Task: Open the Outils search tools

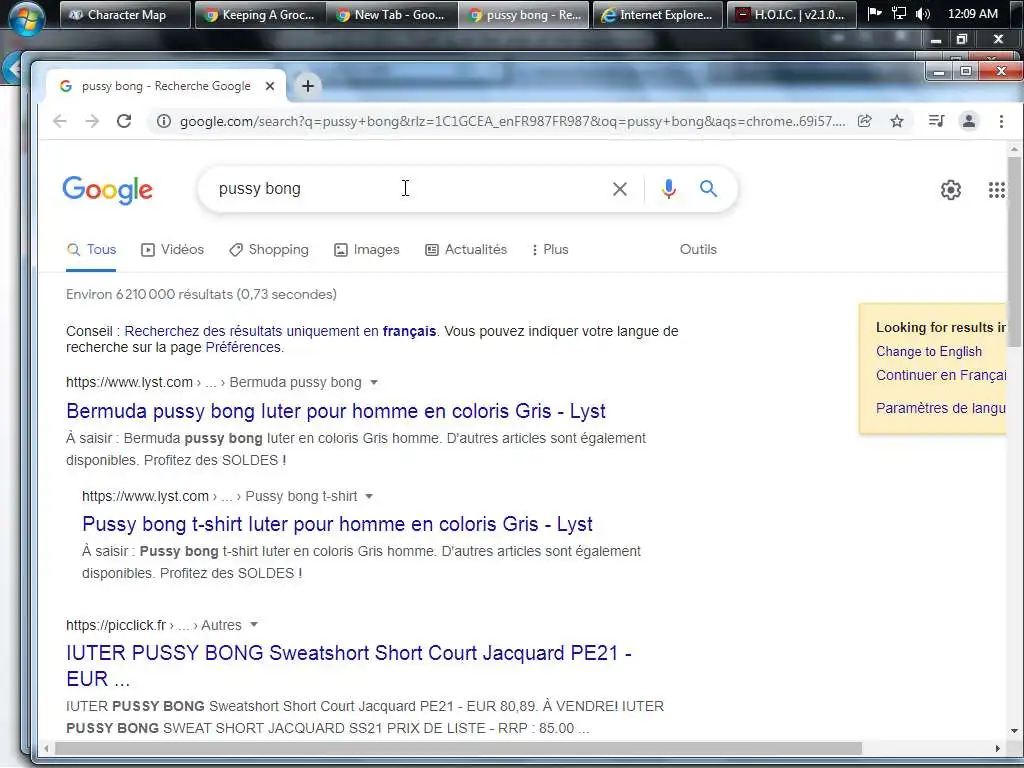Action: (698, 249)
